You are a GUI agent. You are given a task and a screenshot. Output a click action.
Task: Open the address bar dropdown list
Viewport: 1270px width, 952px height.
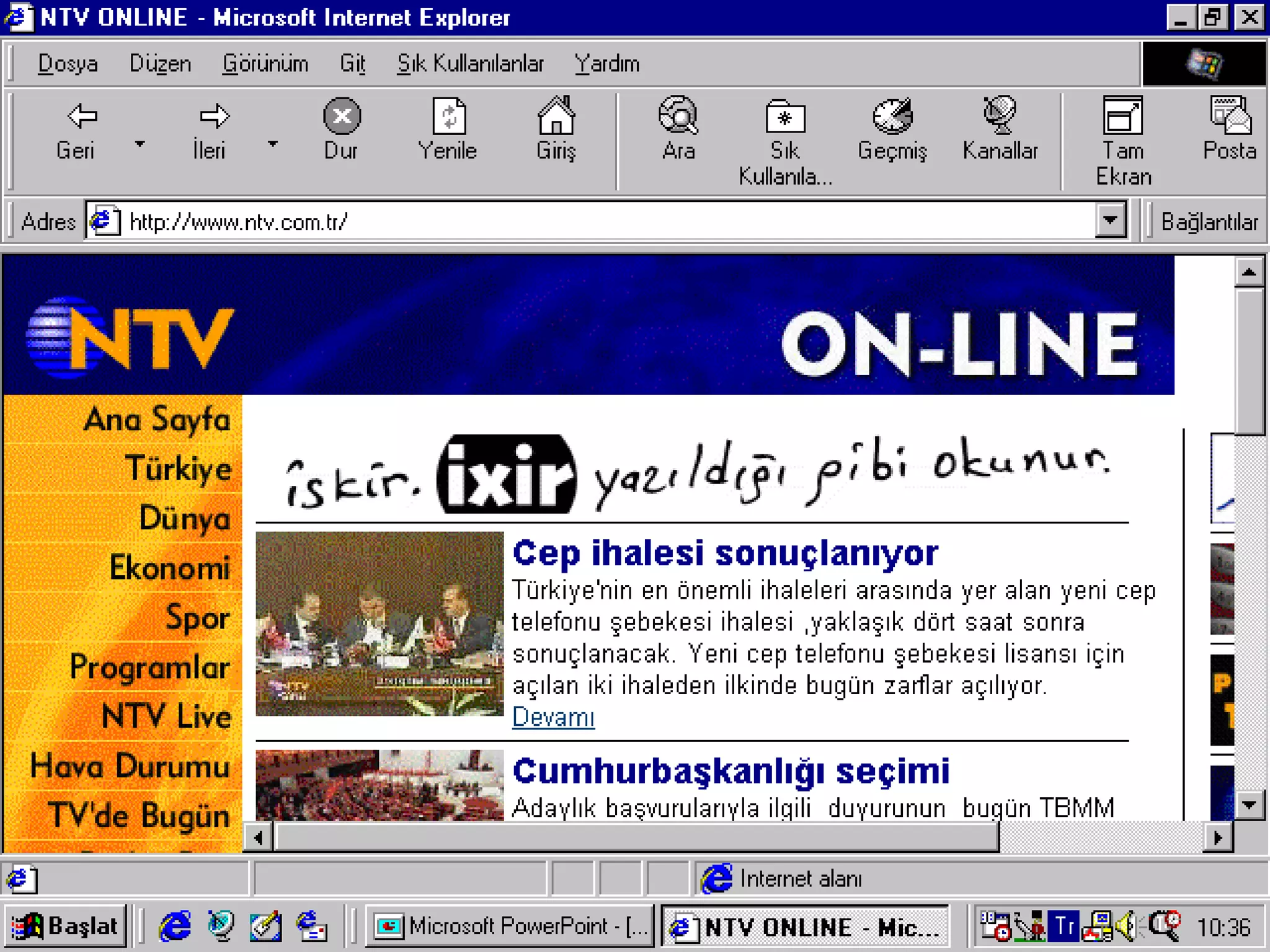[1110, 221]
